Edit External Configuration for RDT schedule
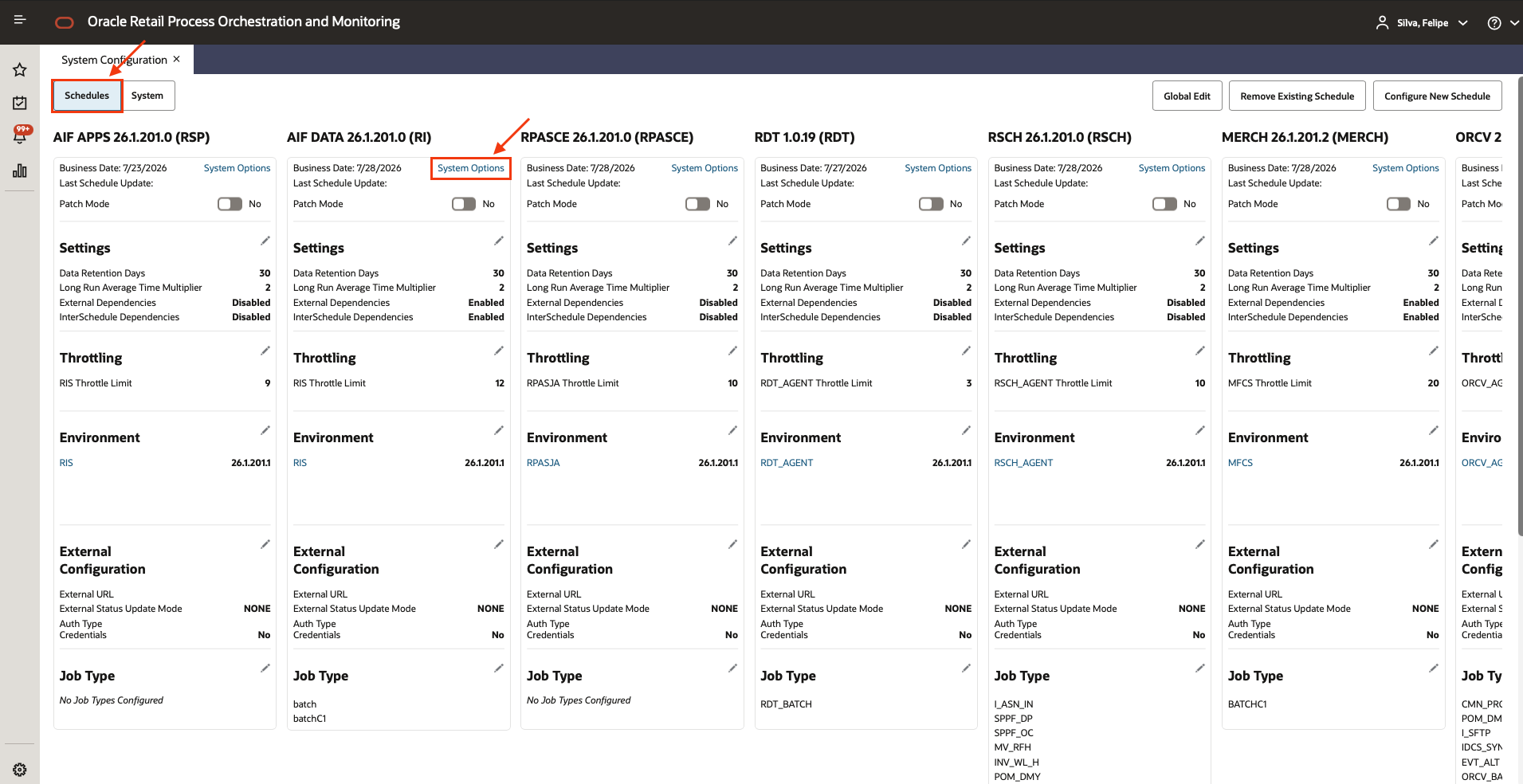 pos(966,544)
